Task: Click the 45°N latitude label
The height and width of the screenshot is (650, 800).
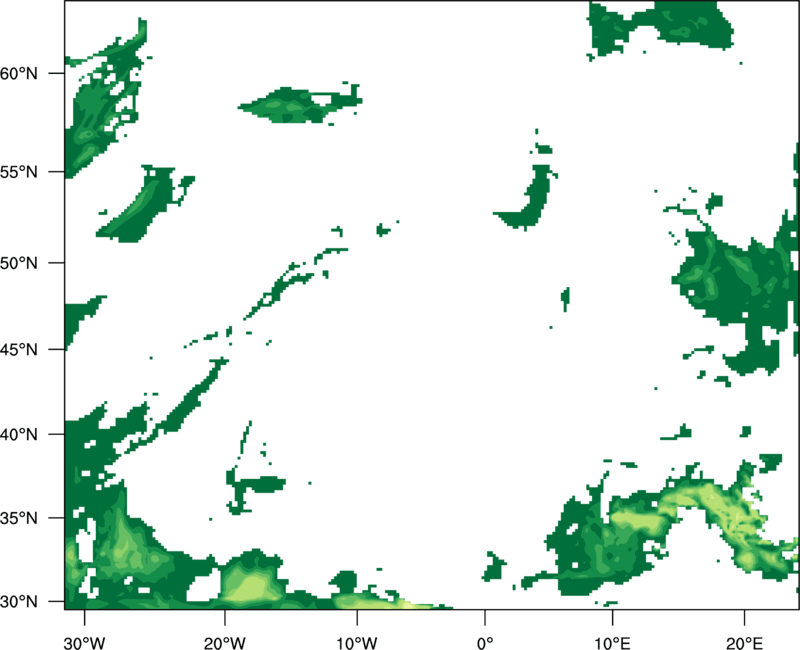Action: click(x=19, y=349)
